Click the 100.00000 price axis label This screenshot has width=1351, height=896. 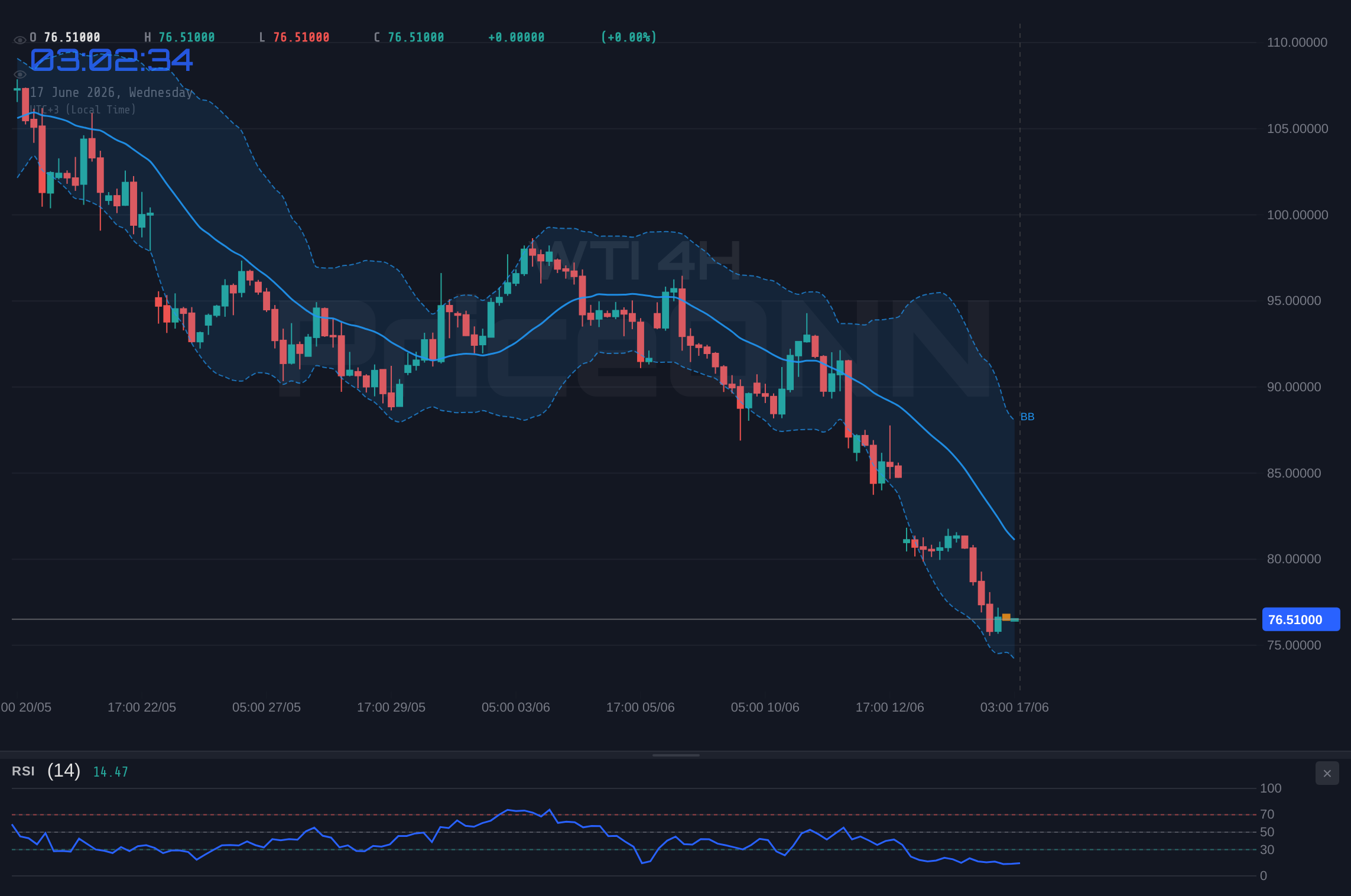[1297, 215]
